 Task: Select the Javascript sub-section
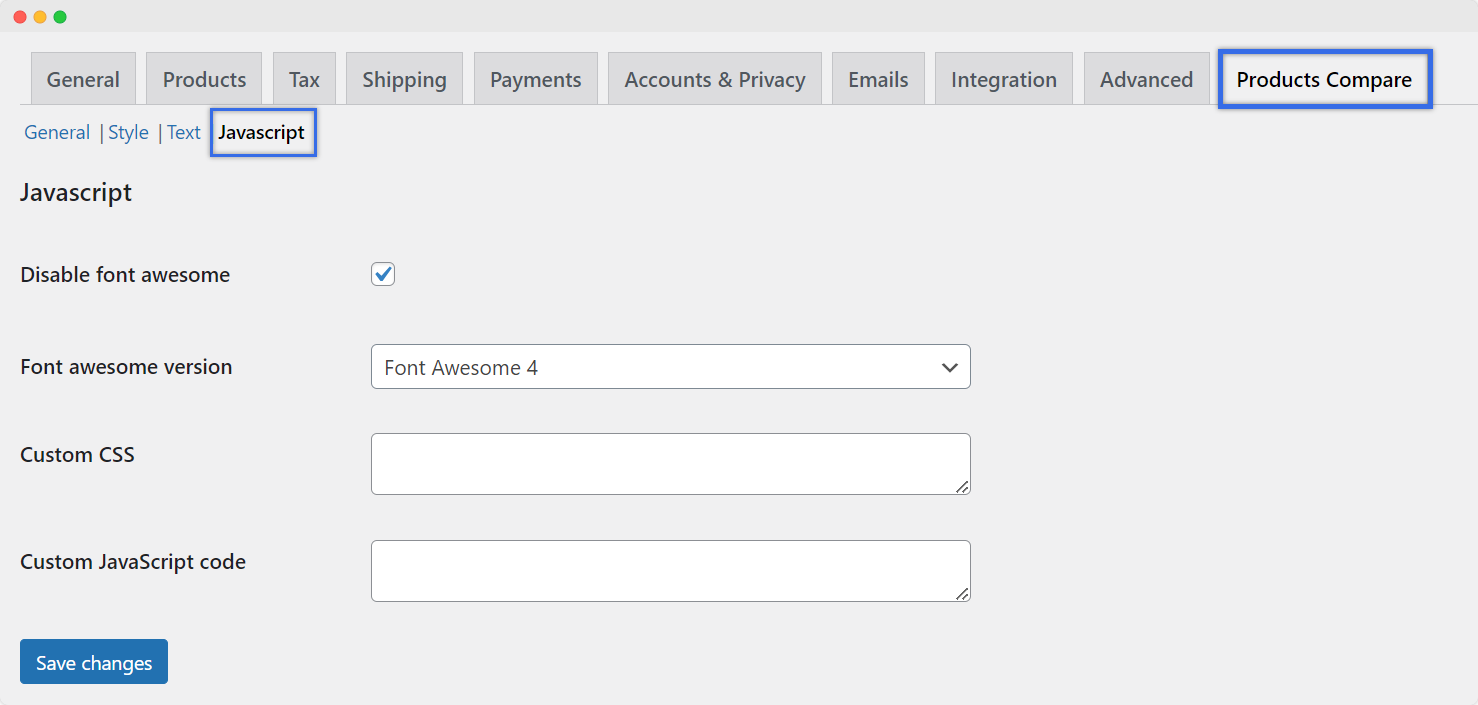tap(262, 133)
